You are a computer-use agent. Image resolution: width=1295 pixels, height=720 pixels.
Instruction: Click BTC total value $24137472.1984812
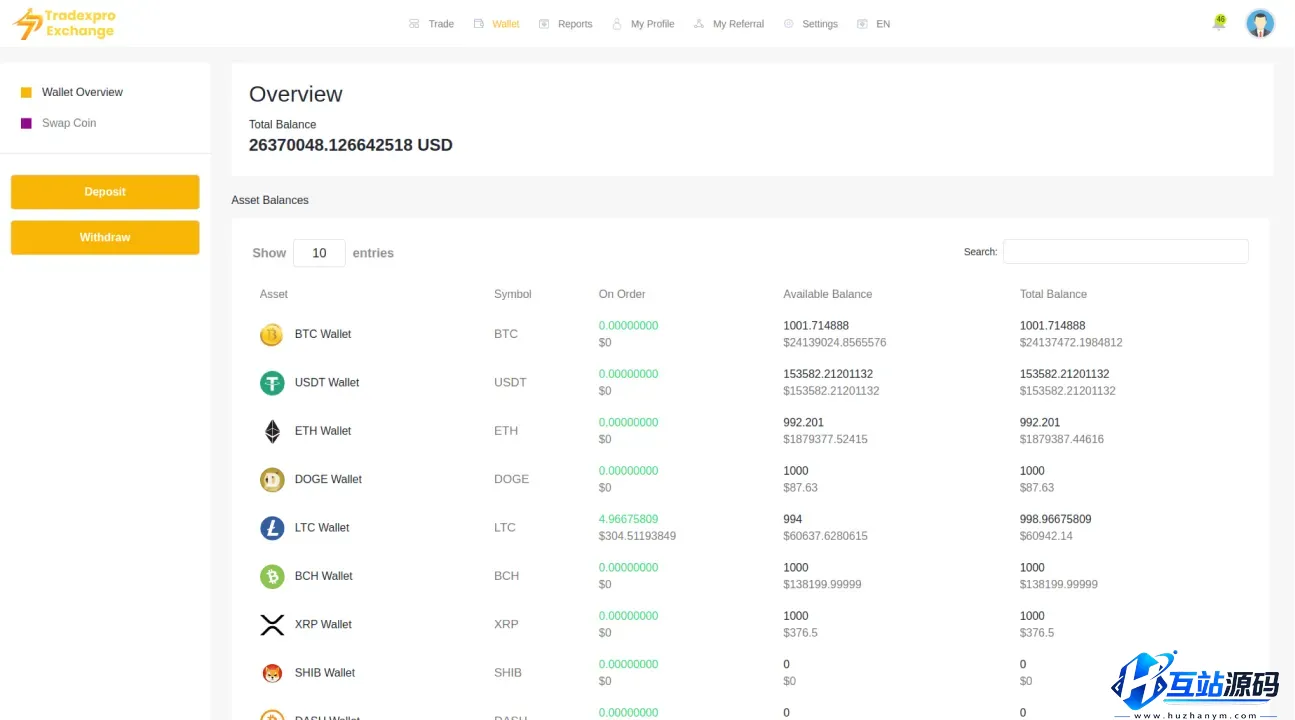tap(1071, 343)
